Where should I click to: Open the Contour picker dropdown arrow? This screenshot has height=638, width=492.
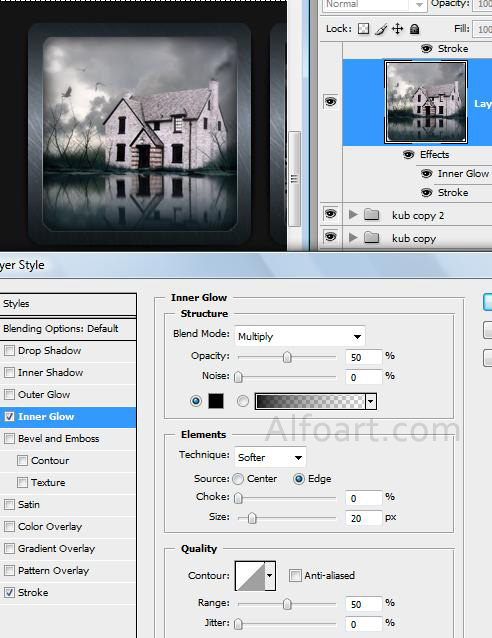[270, 576]
